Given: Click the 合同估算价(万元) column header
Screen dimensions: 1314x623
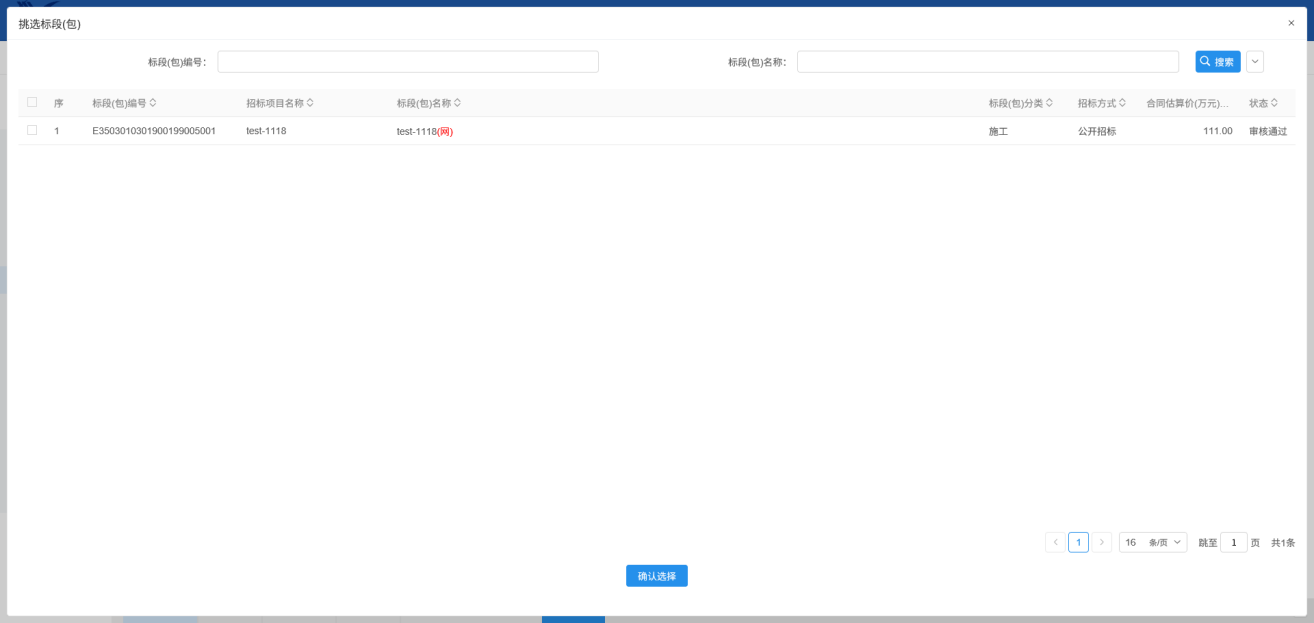Looking at the screenshot, I should [1187, 103].
